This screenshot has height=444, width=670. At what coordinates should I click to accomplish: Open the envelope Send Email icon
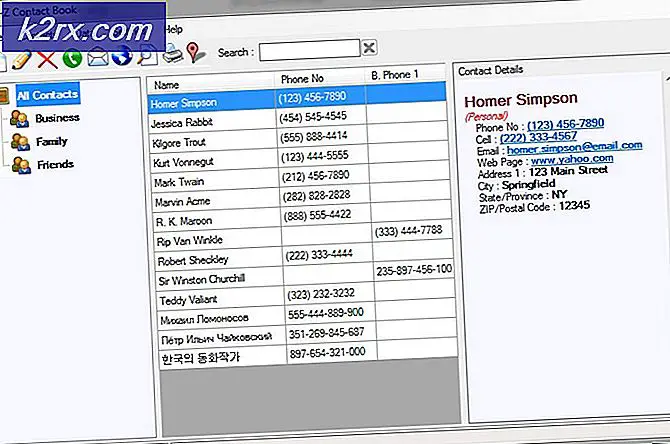point(98,58)
